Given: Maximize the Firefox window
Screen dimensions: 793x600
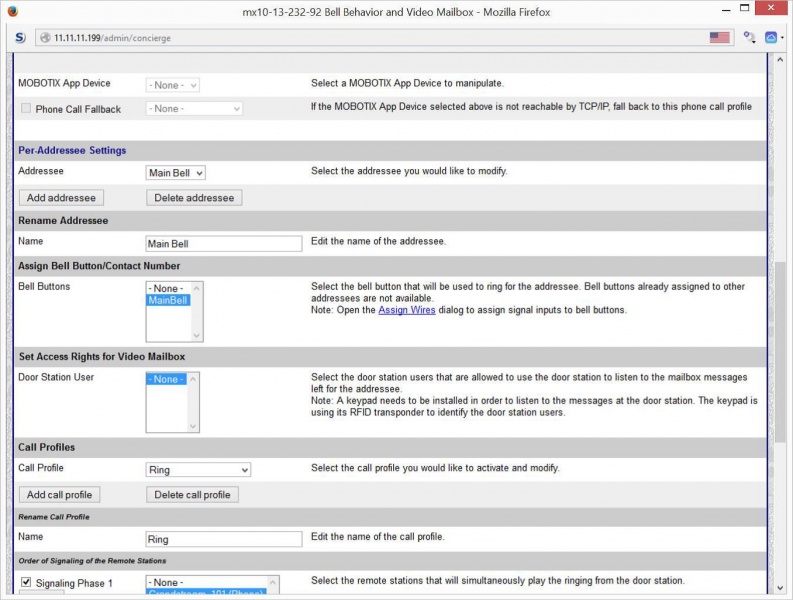Looking at the screenshot, I should 744,8.
